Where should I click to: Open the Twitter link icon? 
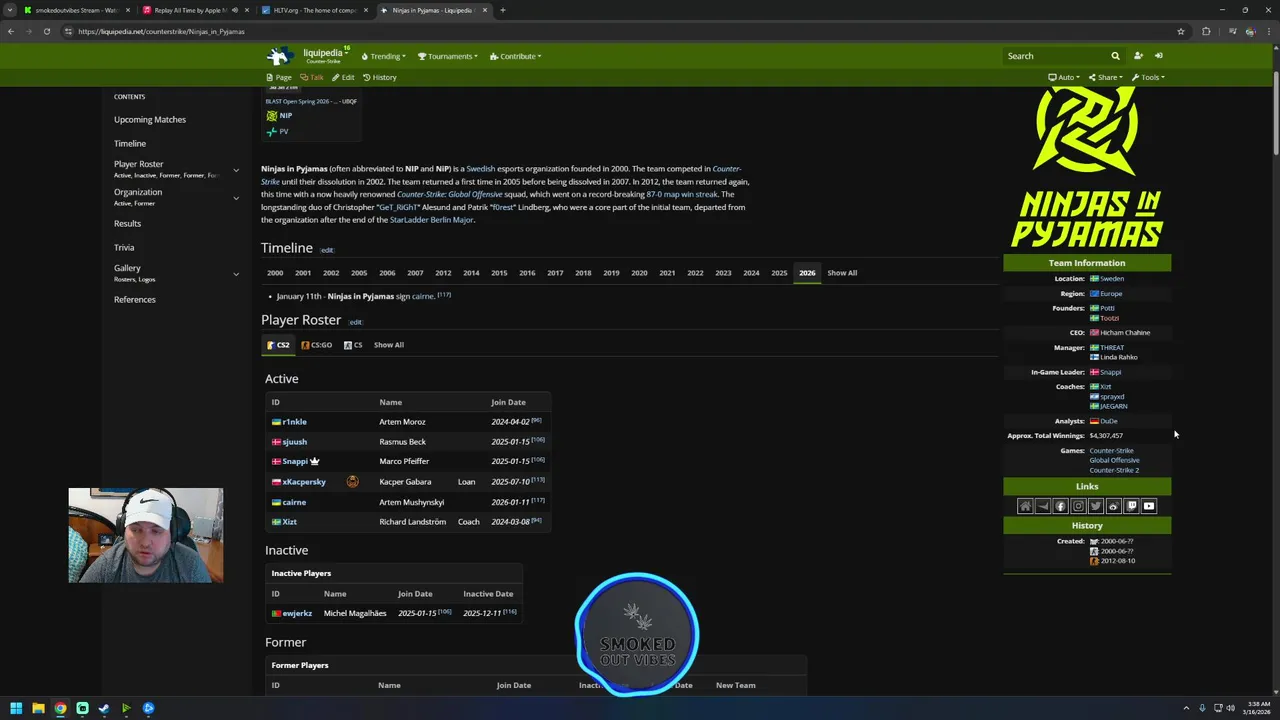coord(1096,506)
